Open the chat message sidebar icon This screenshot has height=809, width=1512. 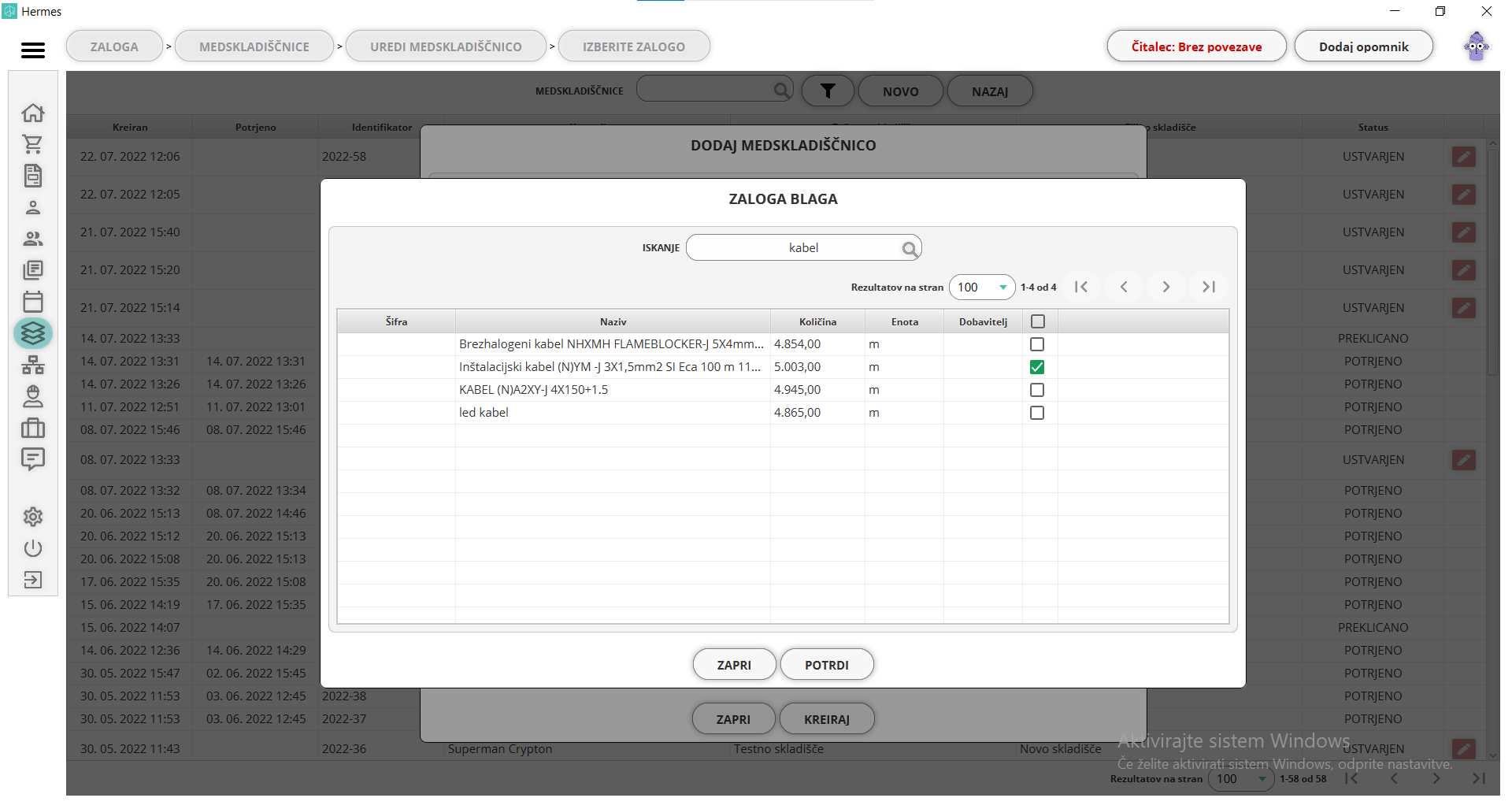pyautogui.click(x=33, y=458)
